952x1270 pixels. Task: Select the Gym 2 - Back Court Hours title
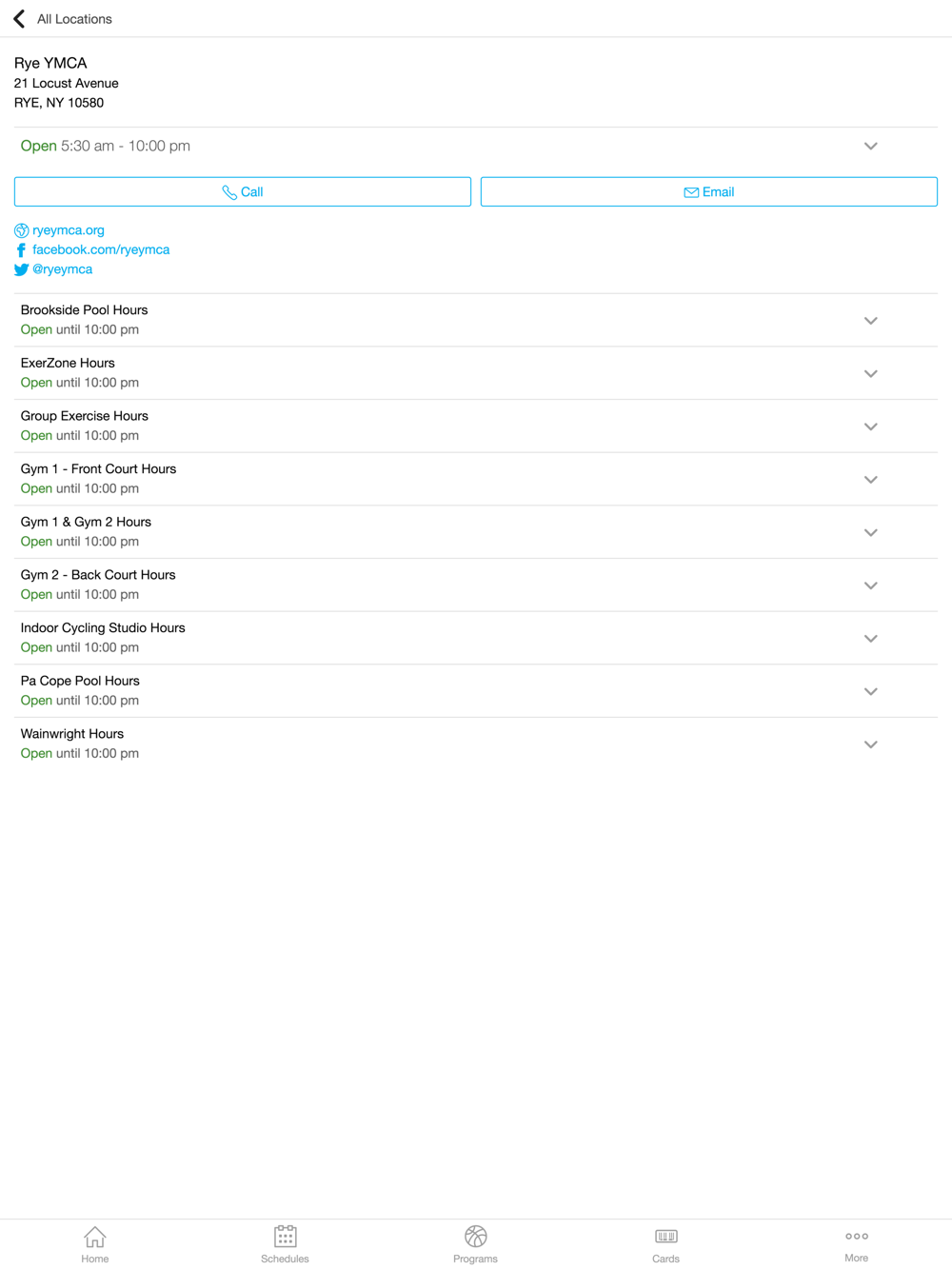pyautogui.click(x=98, y=575)
